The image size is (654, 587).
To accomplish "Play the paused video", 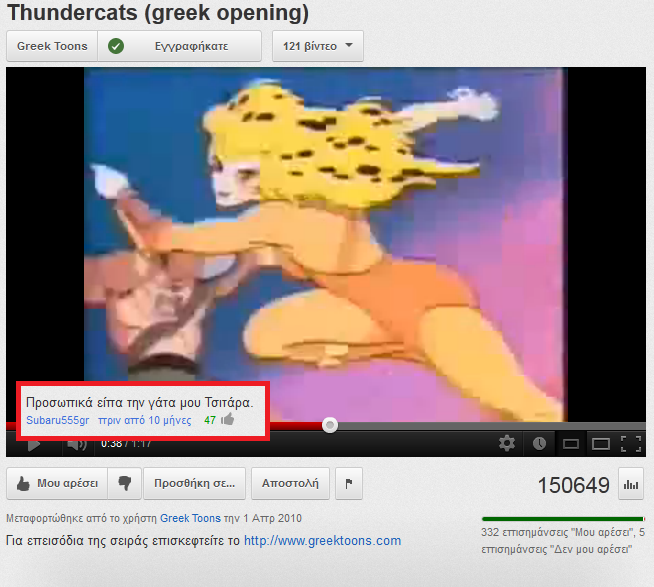I will (34, 445).
